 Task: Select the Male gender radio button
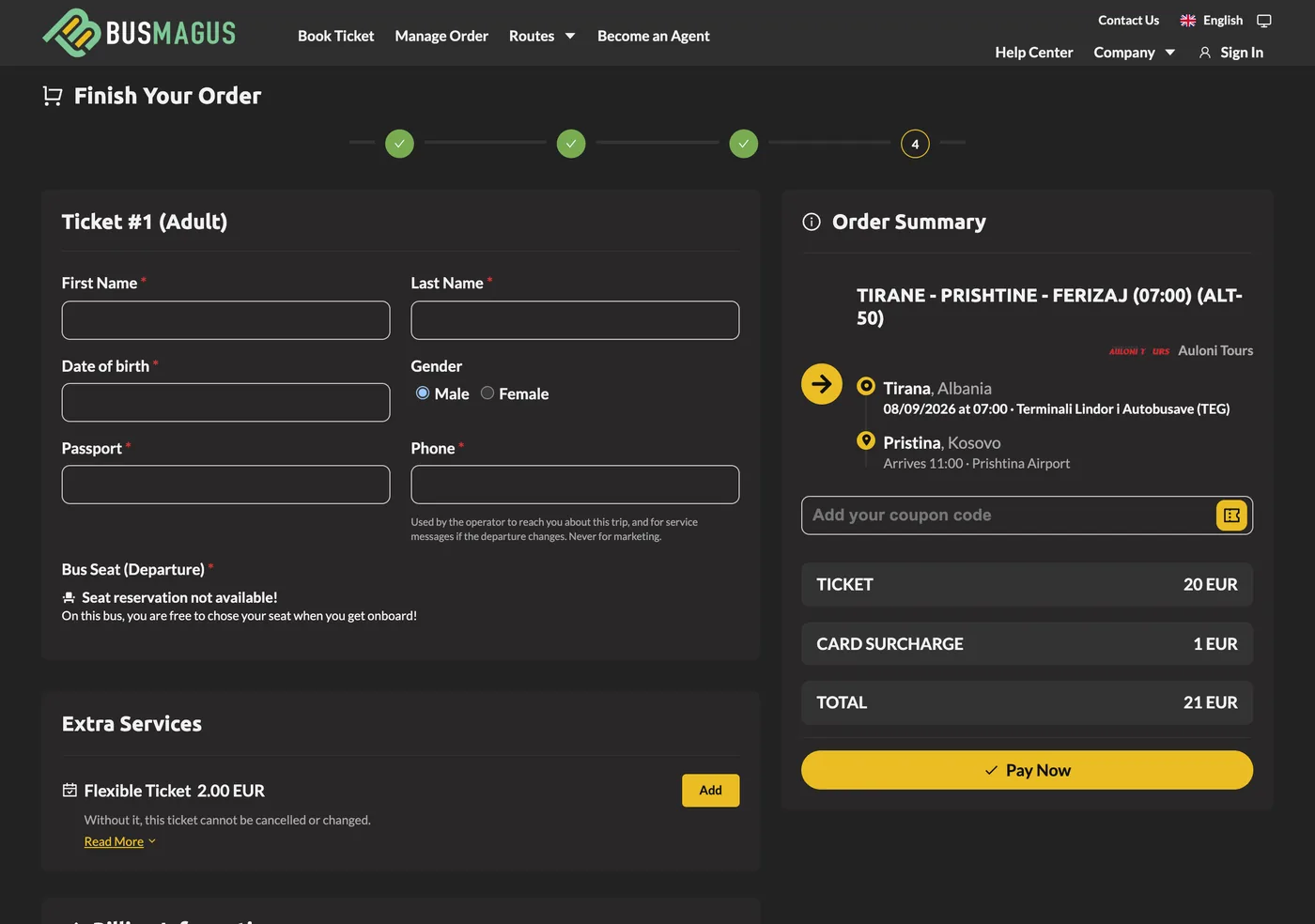click(x=423, y=393)
